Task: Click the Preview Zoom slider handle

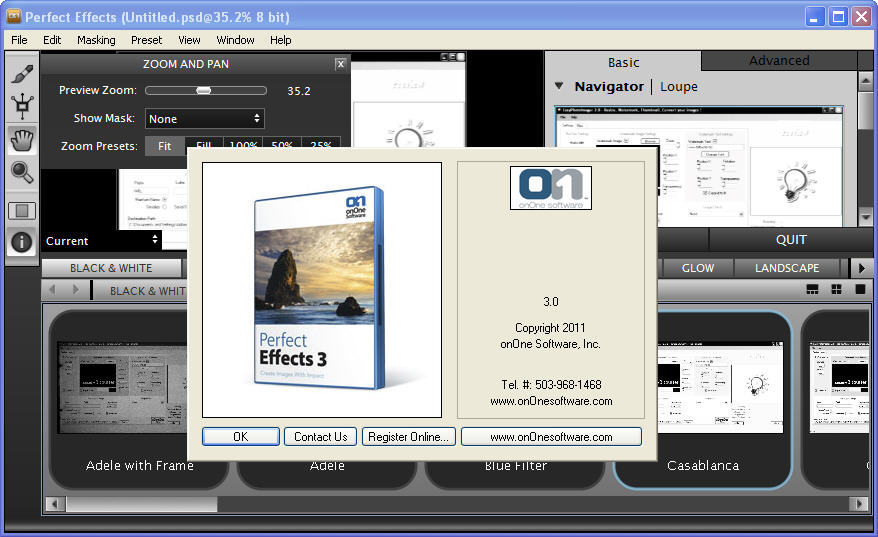Action: [x=203, y=91]
